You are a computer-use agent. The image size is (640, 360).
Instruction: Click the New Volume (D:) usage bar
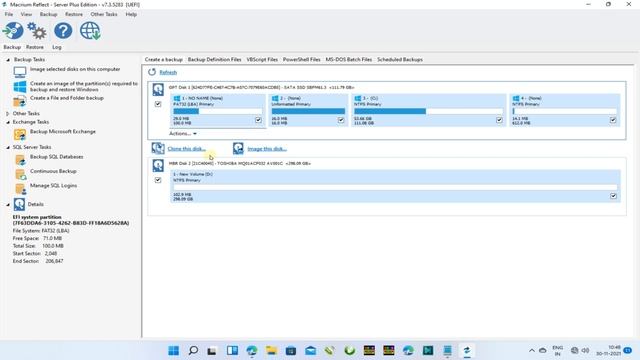click(395, 187)
